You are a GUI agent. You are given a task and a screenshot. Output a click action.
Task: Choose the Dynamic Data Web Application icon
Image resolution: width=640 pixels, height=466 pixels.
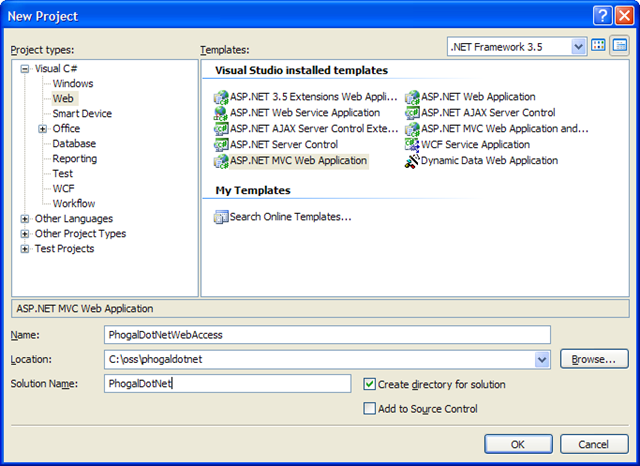tap(412, 161)
